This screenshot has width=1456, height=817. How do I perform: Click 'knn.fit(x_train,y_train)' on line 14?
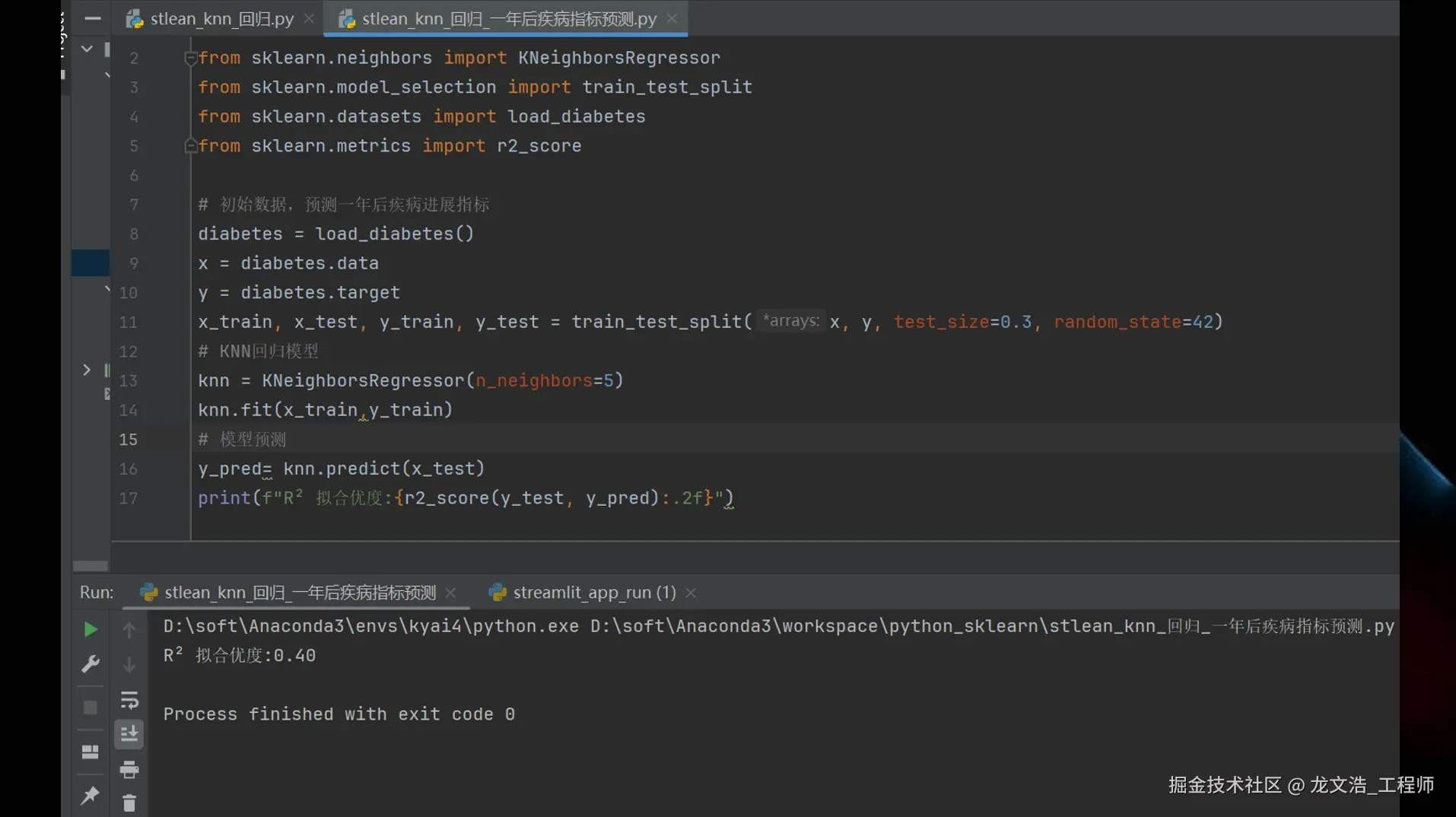click(326, 410)
